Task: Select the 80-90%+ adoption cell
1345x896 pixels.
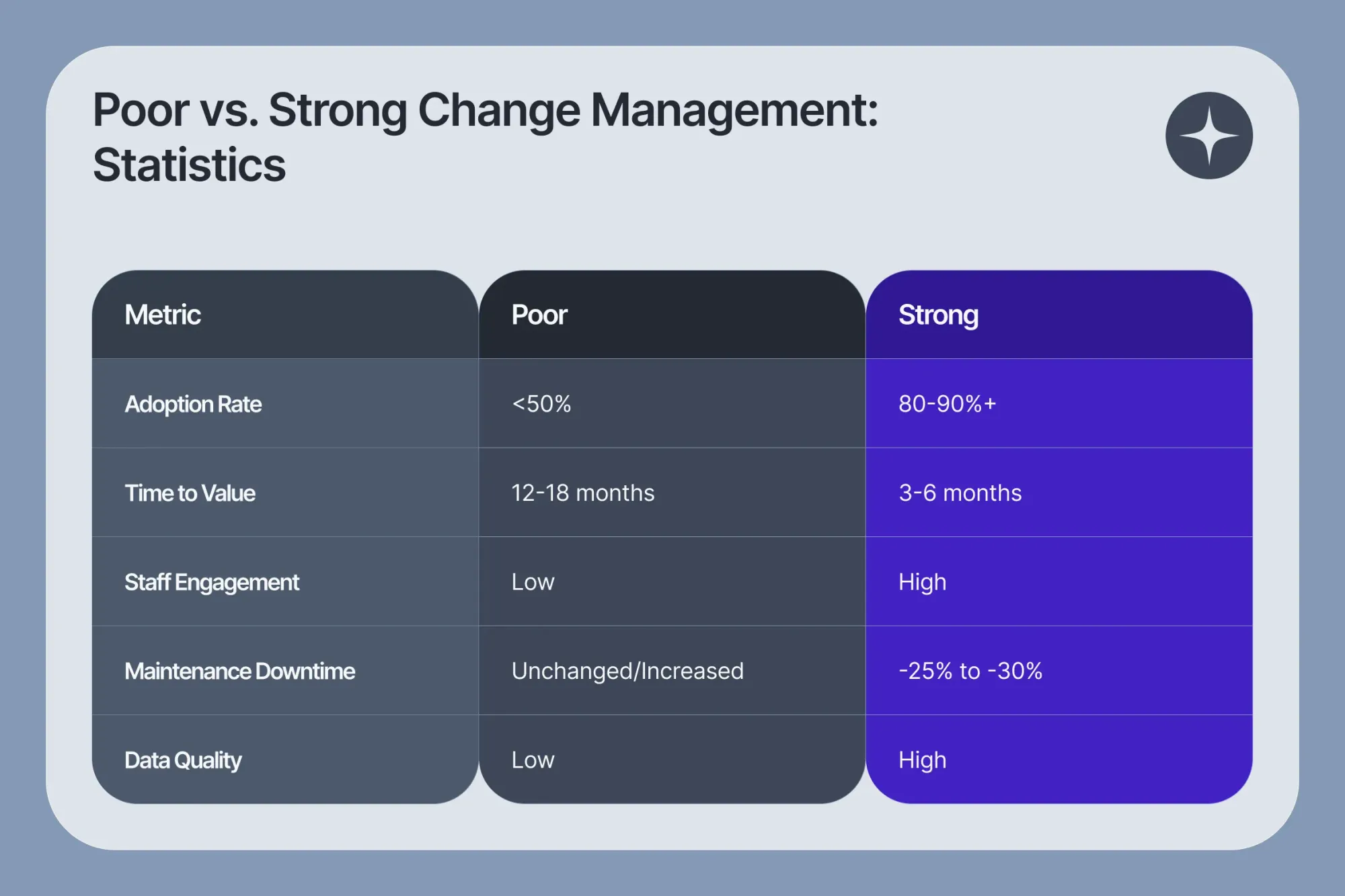Action: point(947,404)
